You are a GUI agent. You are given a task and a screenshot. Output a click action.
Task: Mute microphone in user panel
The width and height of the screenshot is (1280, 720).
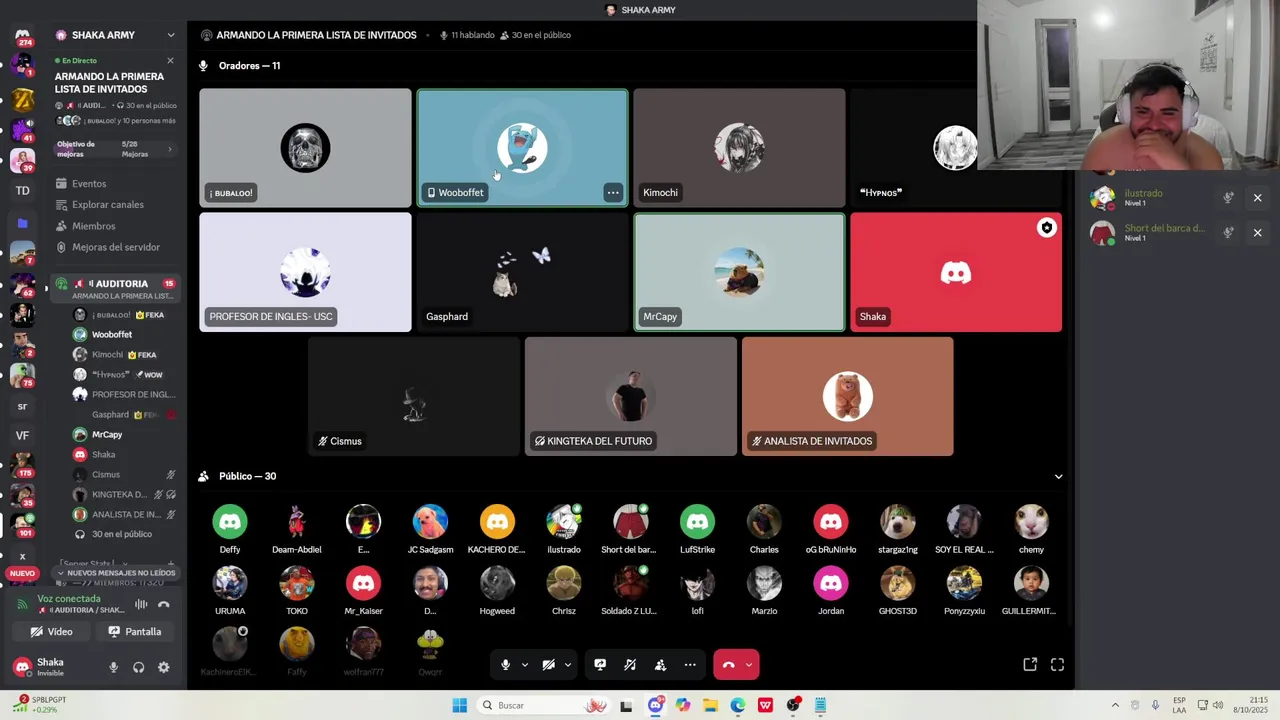[x=113, y=667]
